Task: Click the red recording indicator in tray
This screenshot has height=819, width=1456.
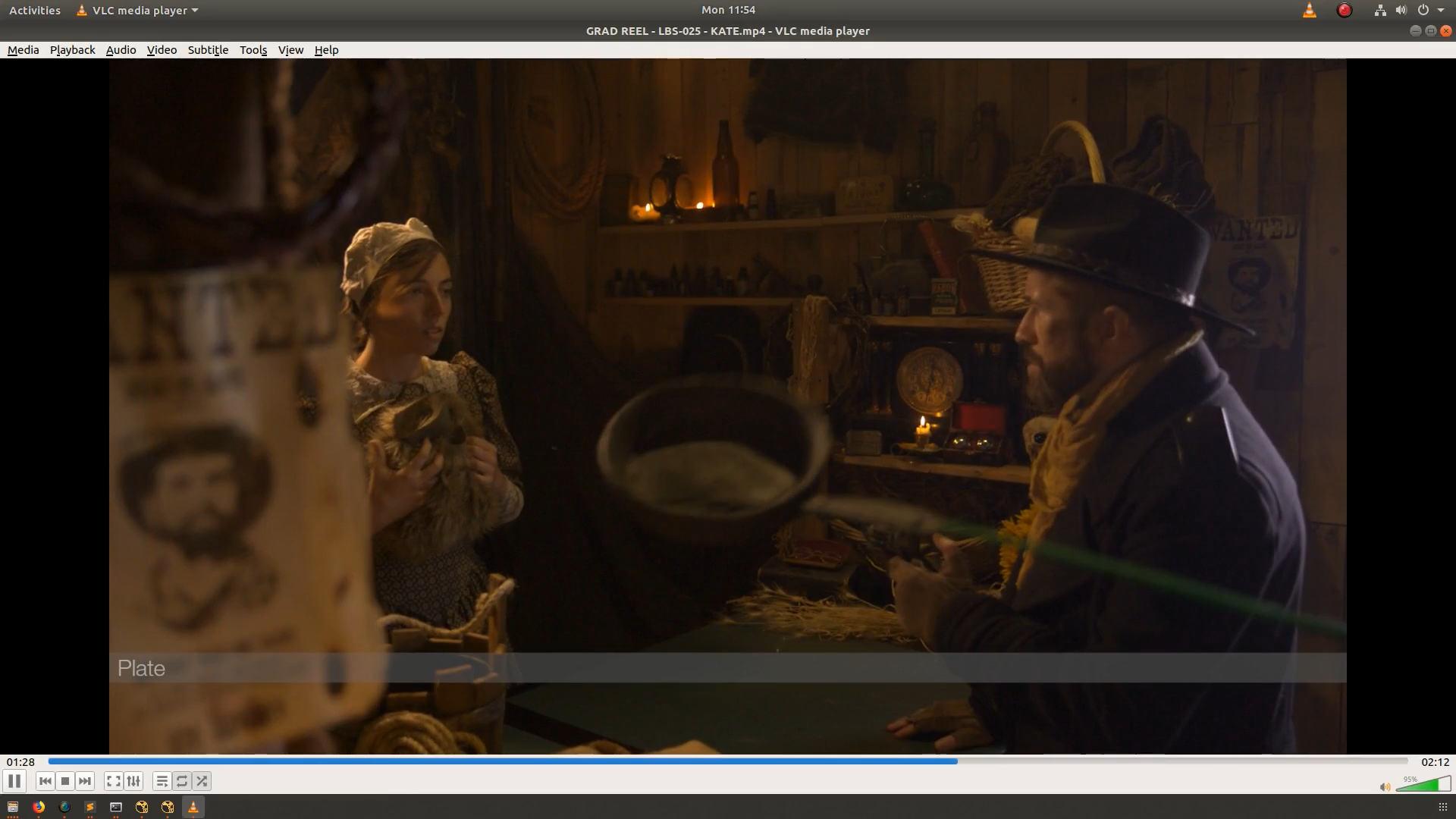Action: point(1345,10)
